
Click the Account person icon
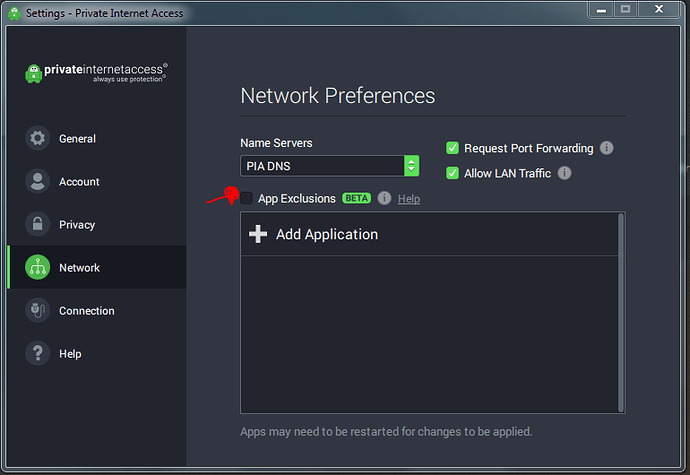[37, 182]
